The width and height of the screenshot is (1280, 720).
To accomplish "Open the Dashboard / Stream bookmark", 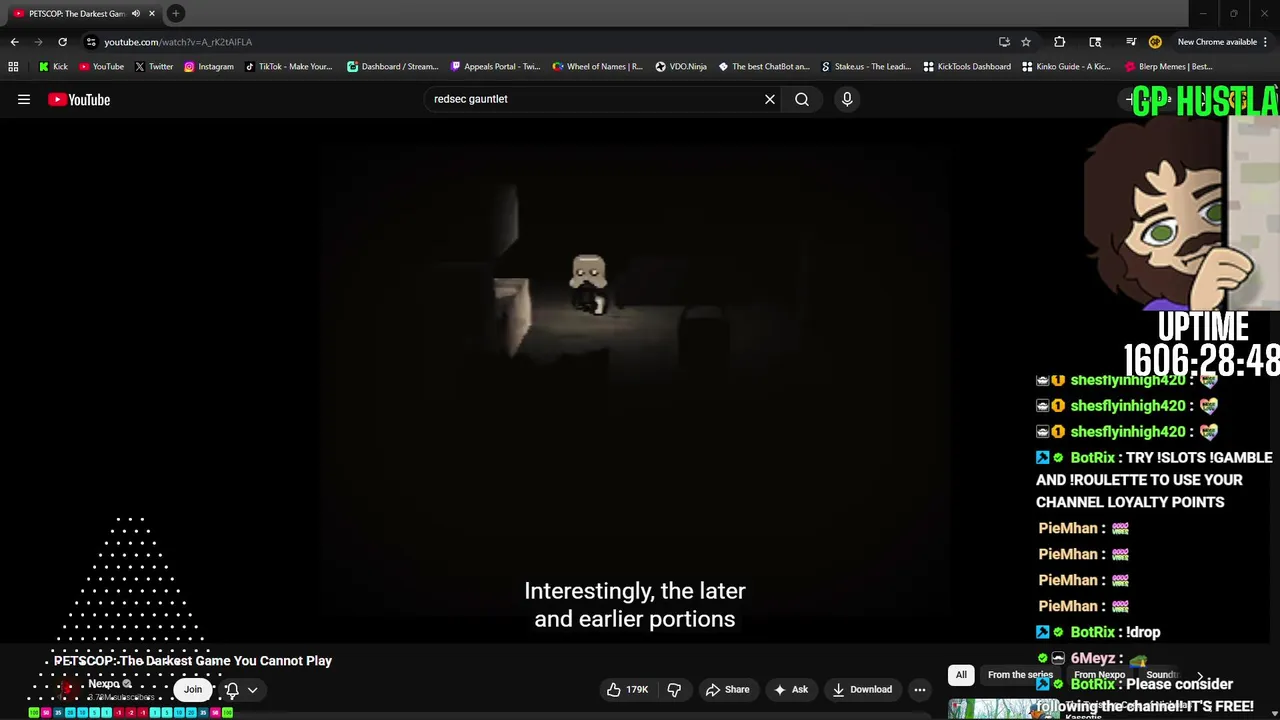I will pyautogui.click(x=392, y=67).
